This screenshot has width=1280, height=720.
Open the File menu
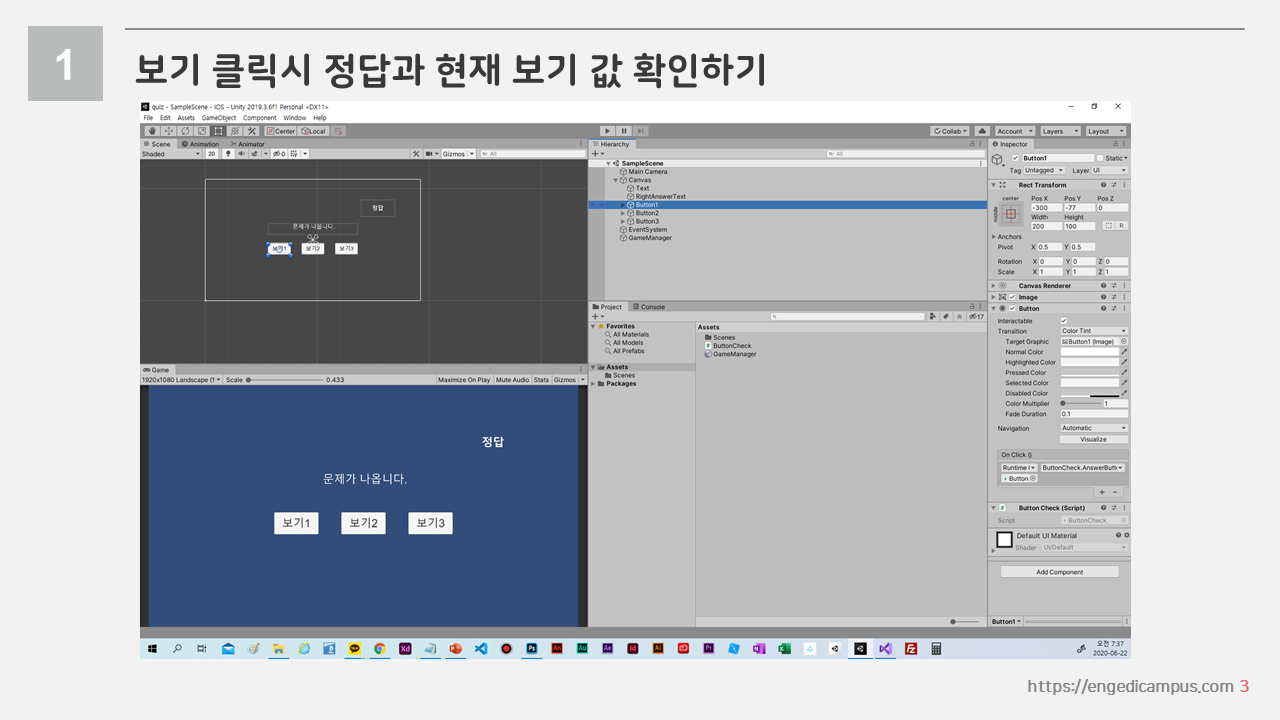tap(148, 118)
